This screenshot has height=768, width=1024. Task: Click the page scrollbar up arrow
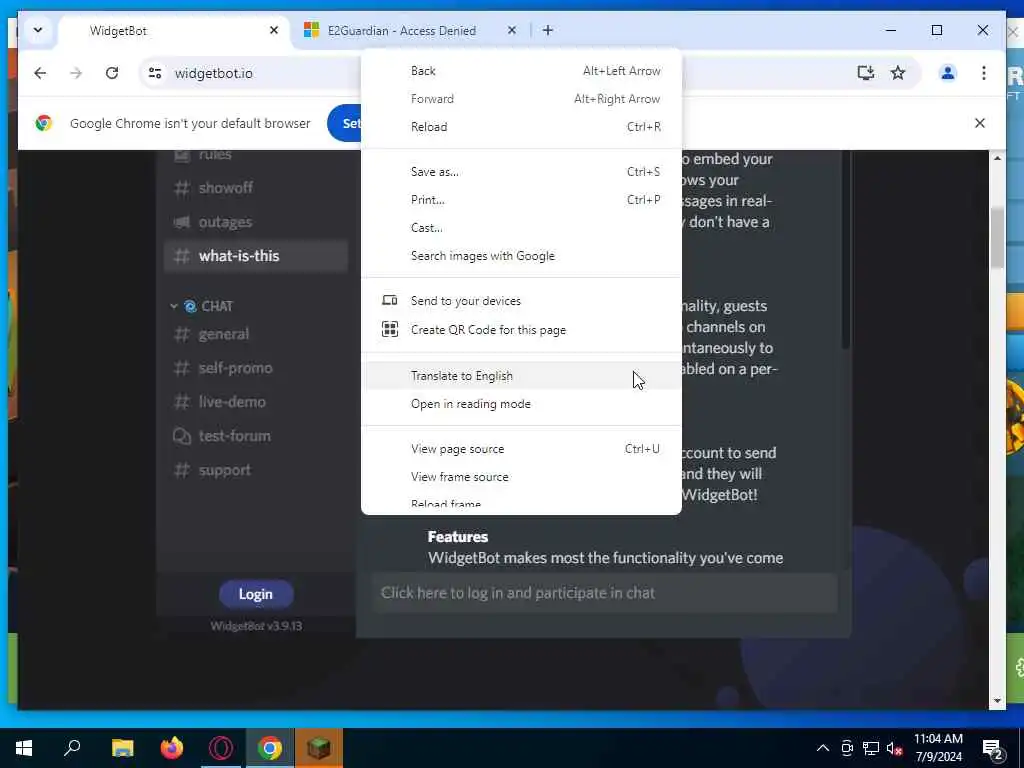coord(997,158)
